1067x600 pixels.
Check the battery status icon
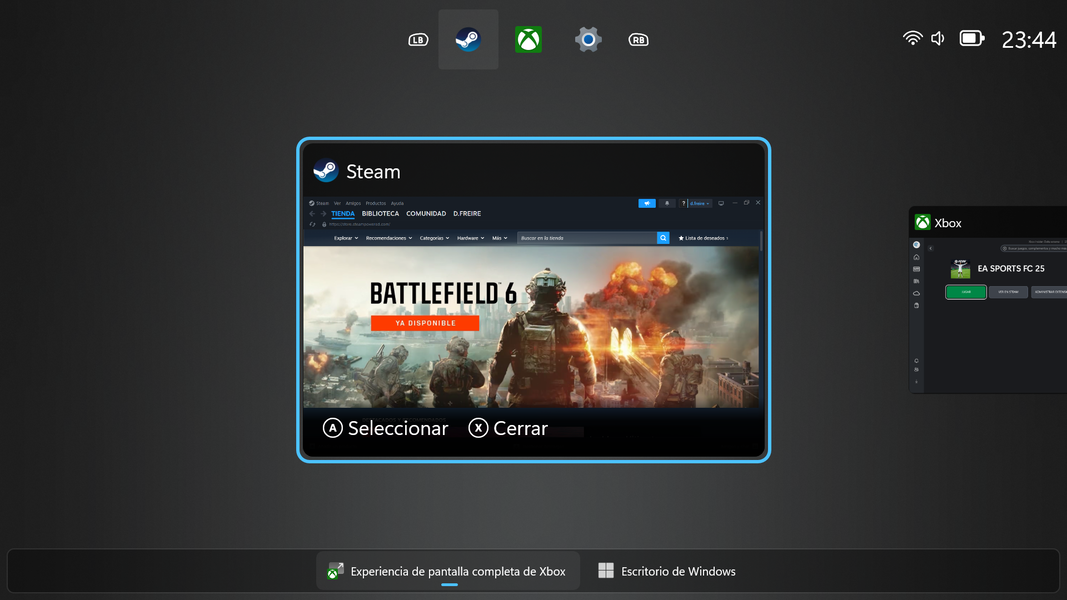(x=971, y=38)
